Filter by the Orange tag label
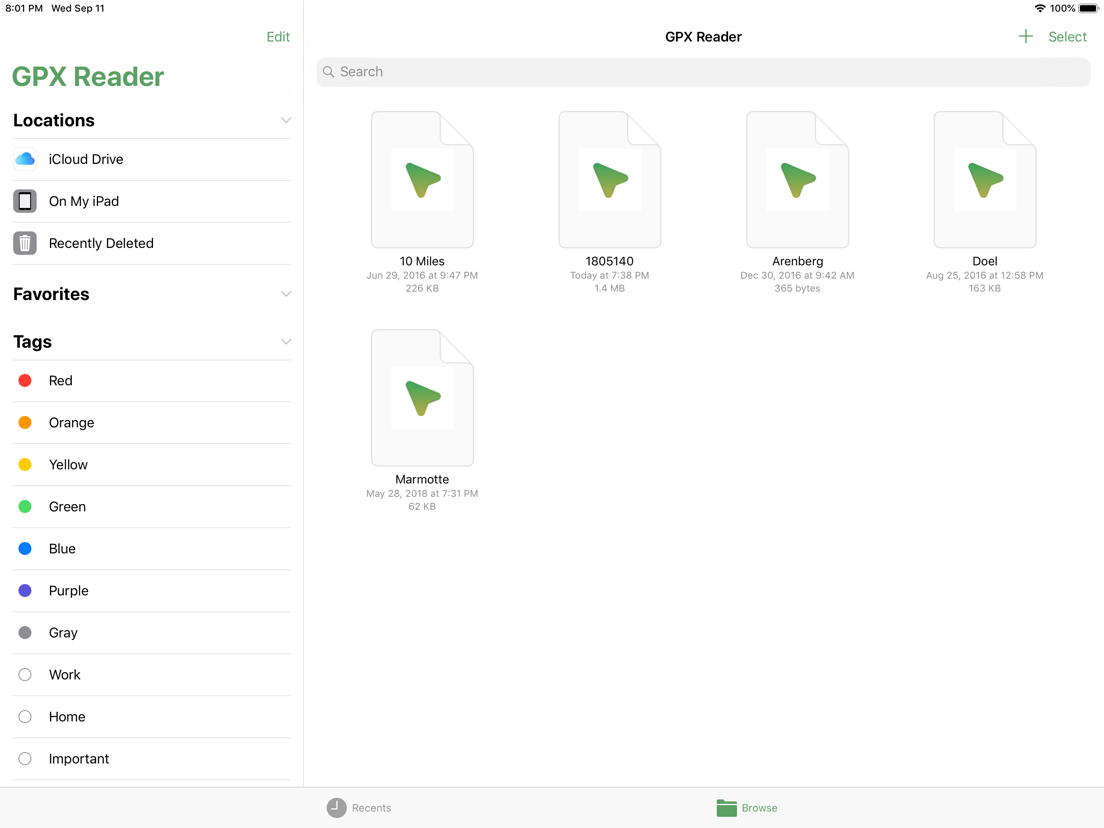 point(71,422)
